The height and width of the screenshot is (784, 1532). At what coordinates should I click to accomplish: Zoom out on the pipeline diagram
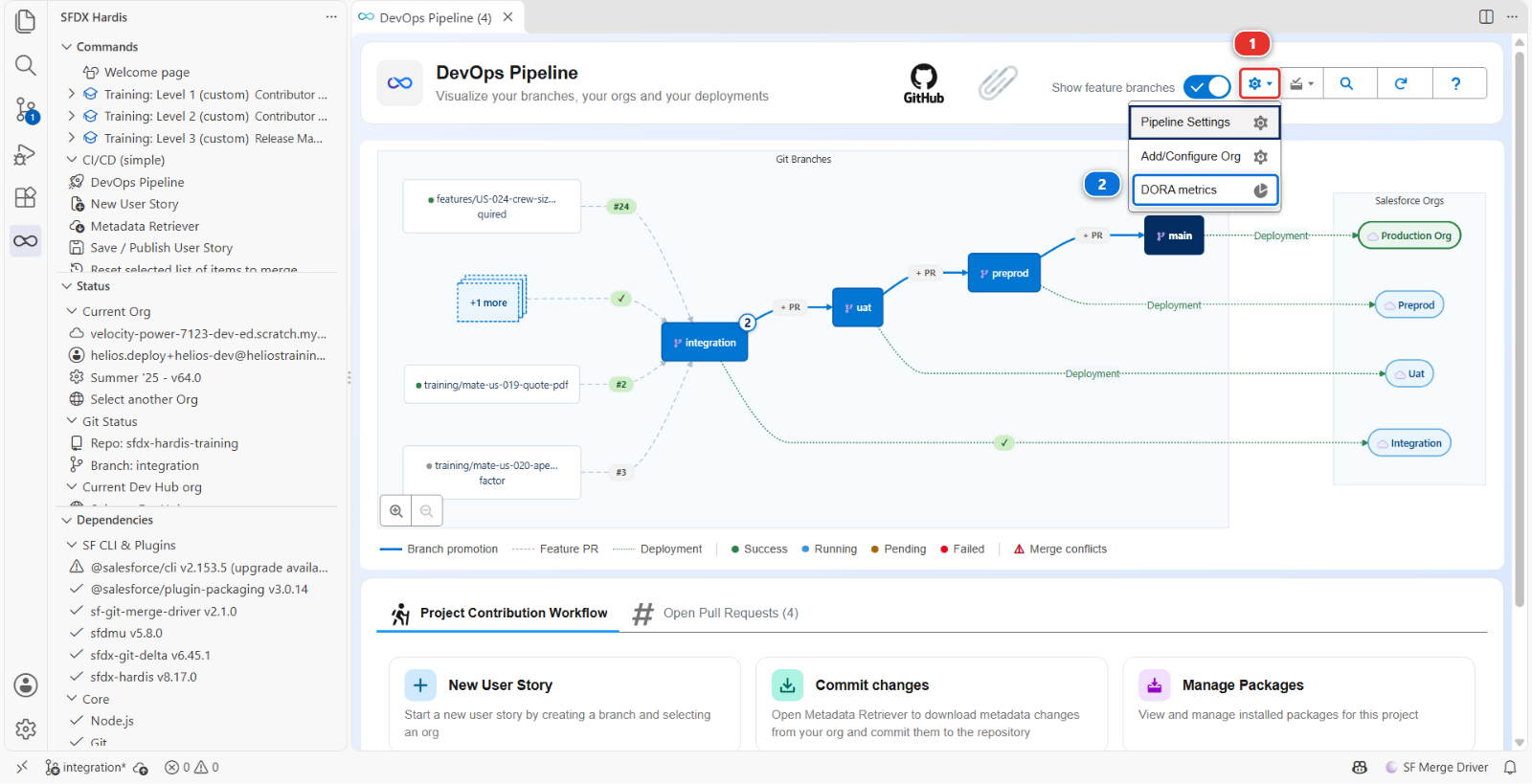(427, 511)
